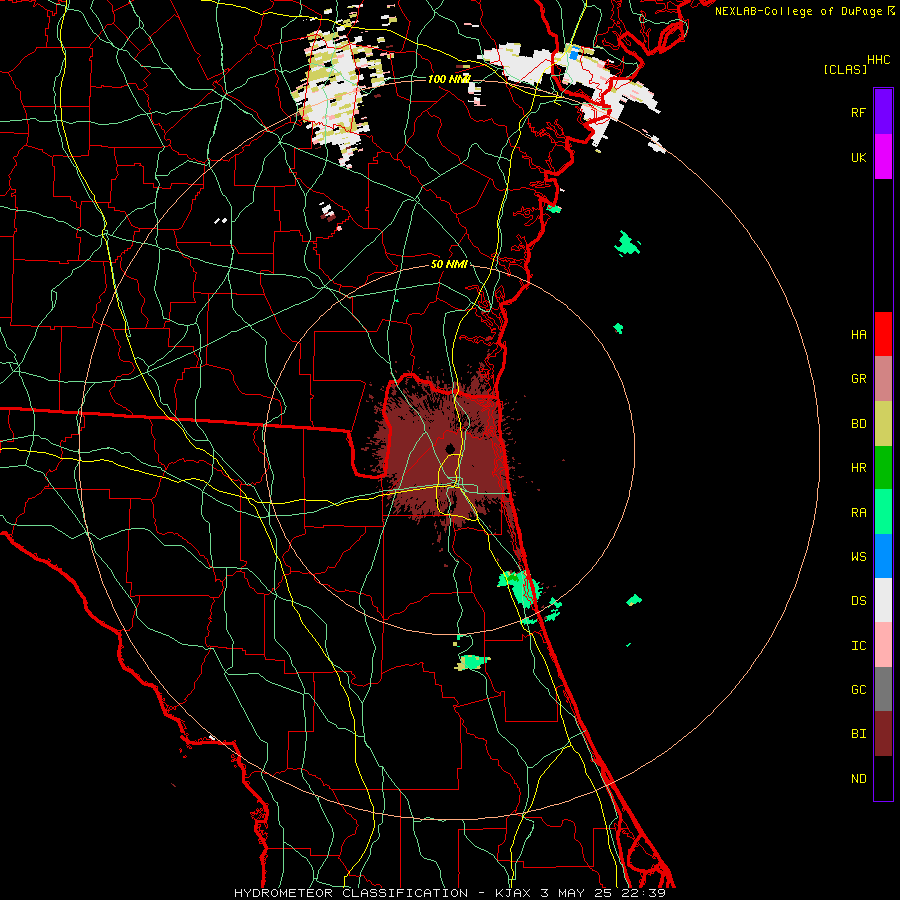The width and height of the screenshot is (900, 900).
Task: Click the HA red legend swatch
Action: point(883,334)
